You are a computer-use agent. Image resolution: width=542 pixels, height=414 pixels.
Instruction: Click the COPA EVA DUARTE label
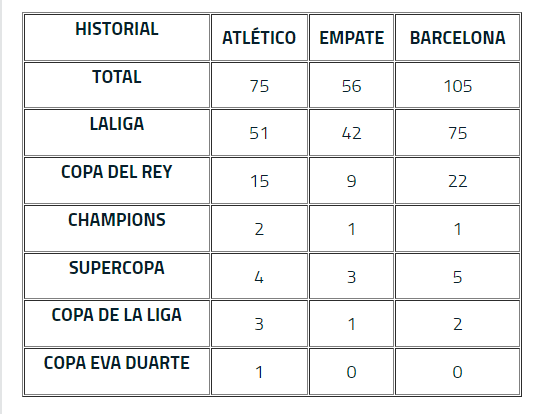[x=117, y=363]
